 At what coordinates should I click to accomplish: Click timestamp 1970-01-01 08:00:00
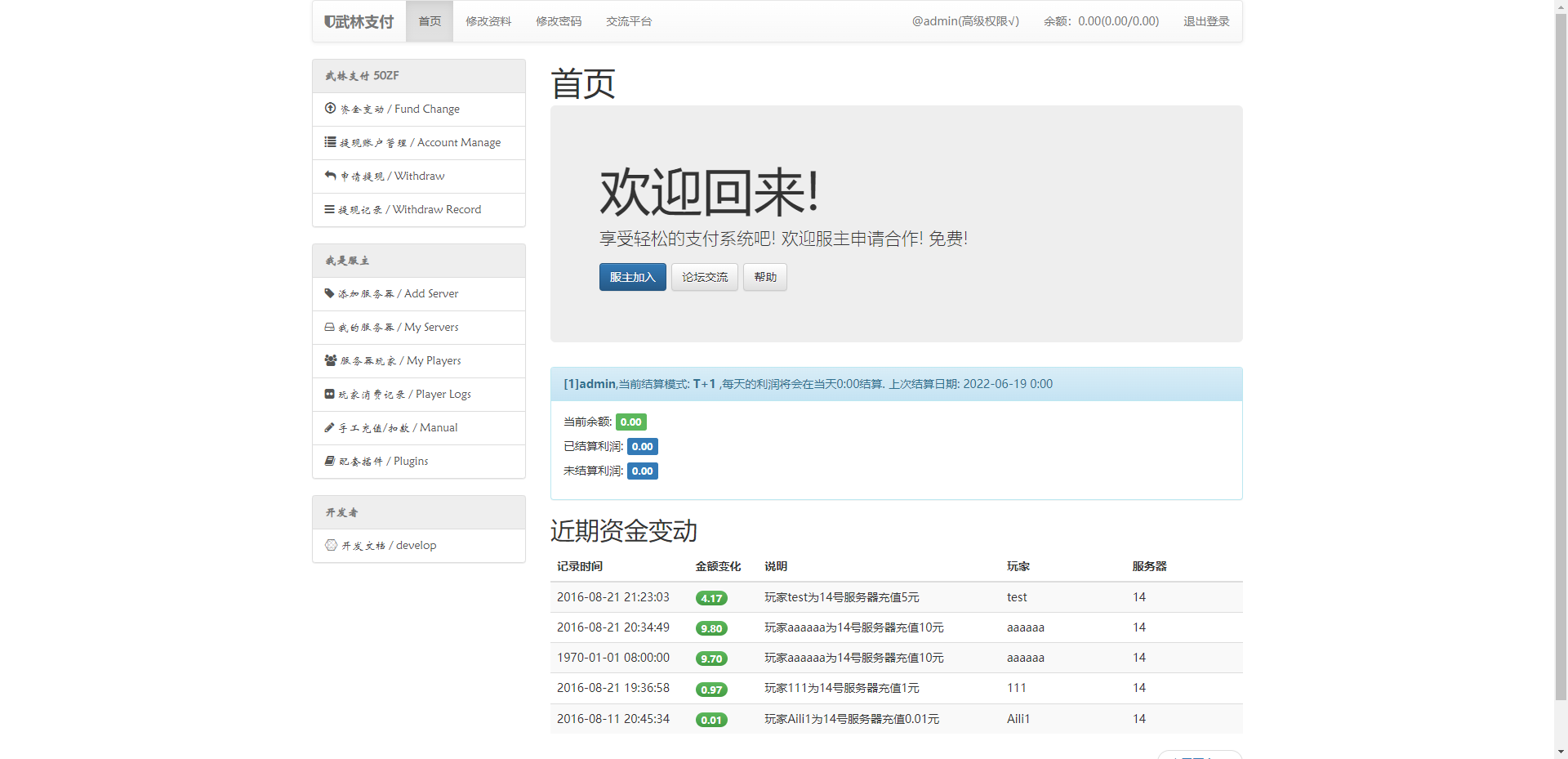613,658
